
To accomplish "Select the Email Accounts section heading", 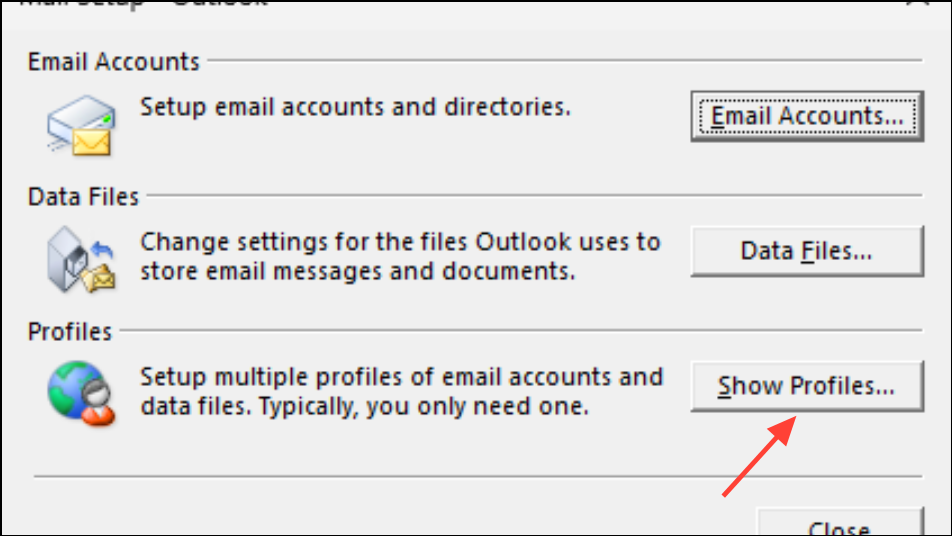I will pos(114,62).
